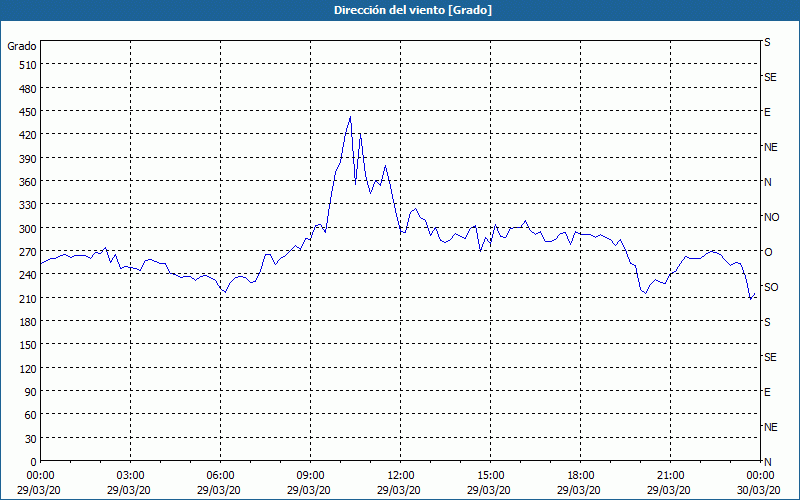Click the 300 value on the left axis
Screen dimensions: 800x500
click(29, 229)
